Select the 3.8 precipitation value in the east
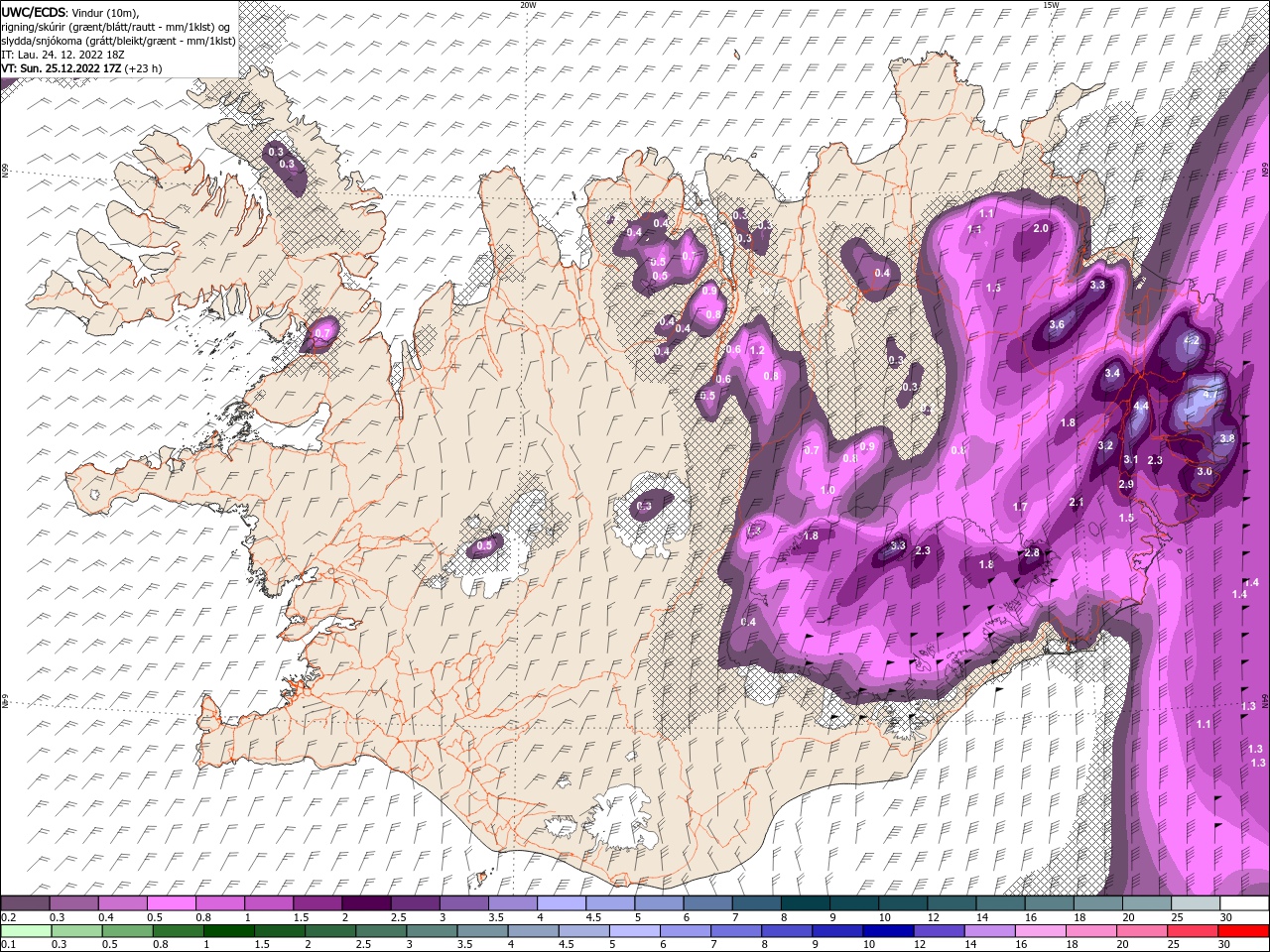Image resolution: width=1270 pixels, height=952 pixels. [x=1226, y=438]
